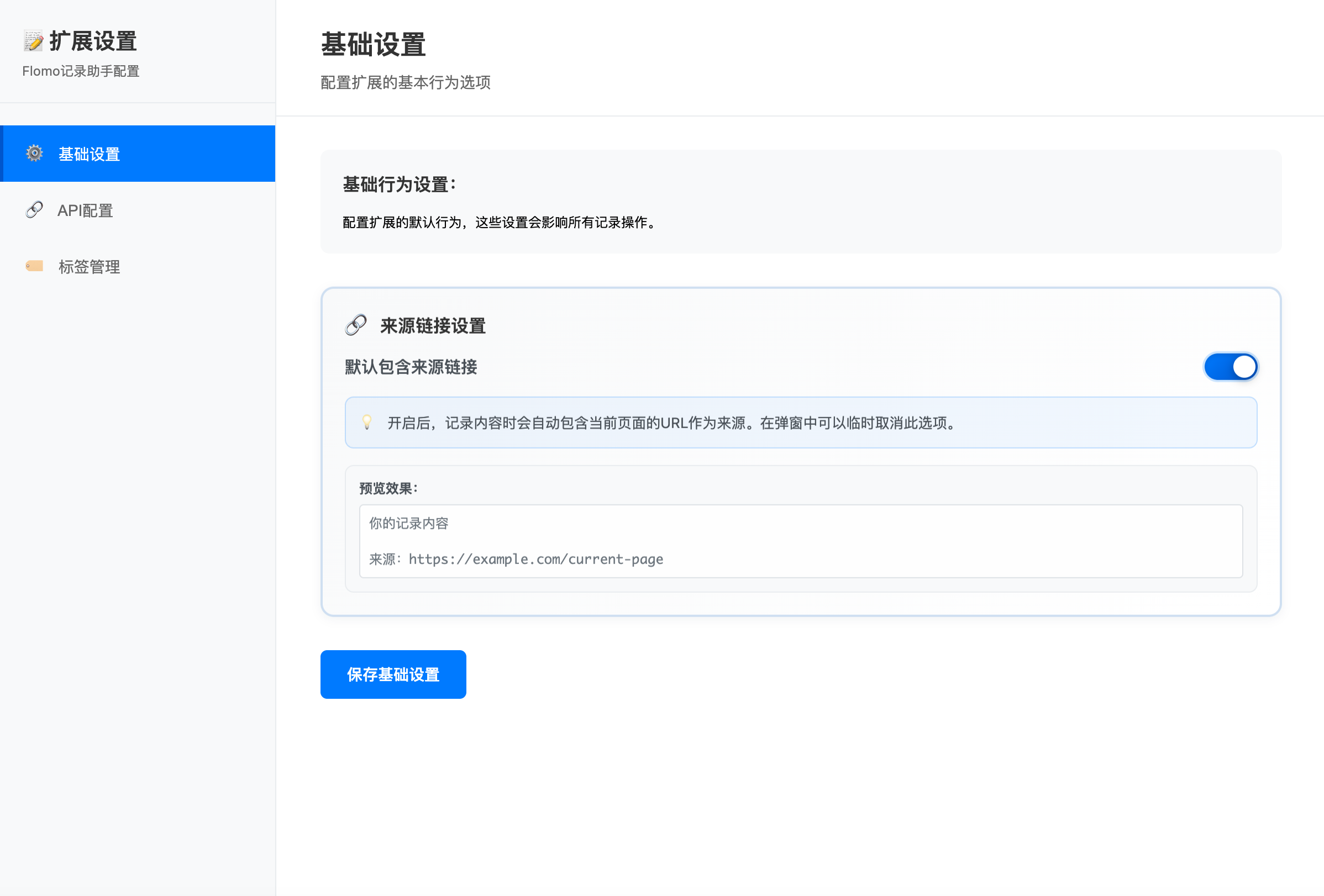The height and width of the screenshot is (896, 1324).
Task: Click the 你的记录内容 preview text
Action: click(408, 524)
